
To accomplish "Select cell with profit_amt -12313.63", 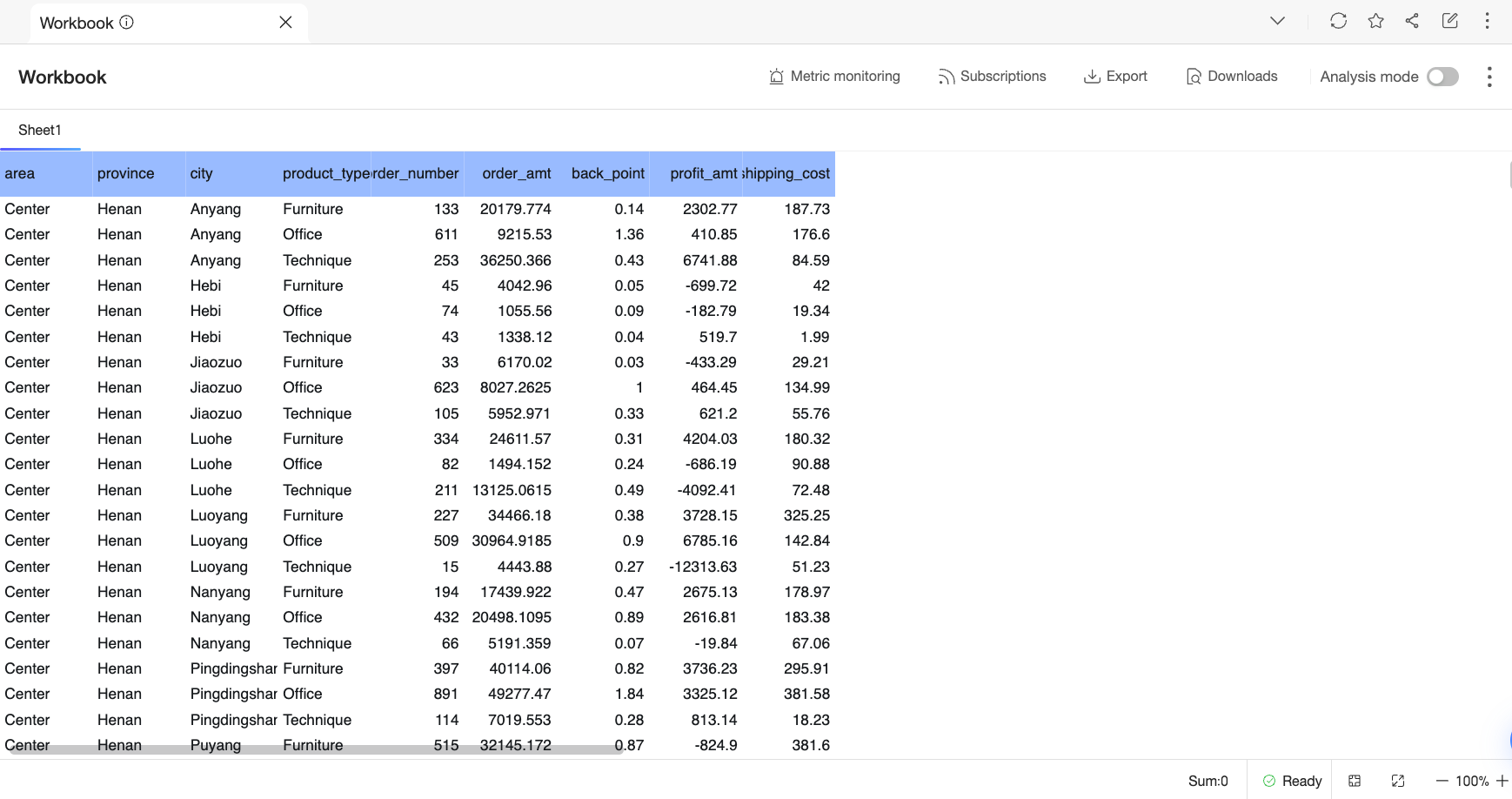I will pyautogui.click(x=696, y=567).
